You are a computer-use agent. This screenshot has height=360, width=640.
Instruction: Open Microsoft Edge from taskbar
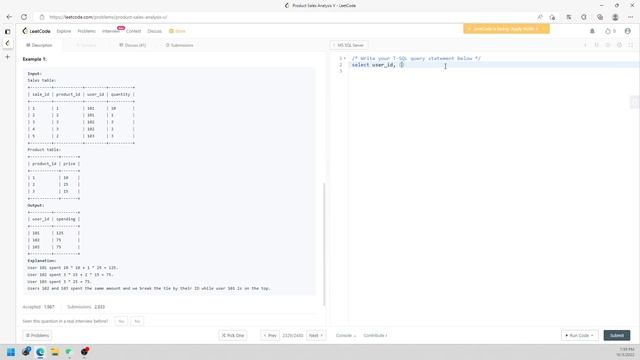(x=40, y=352)
